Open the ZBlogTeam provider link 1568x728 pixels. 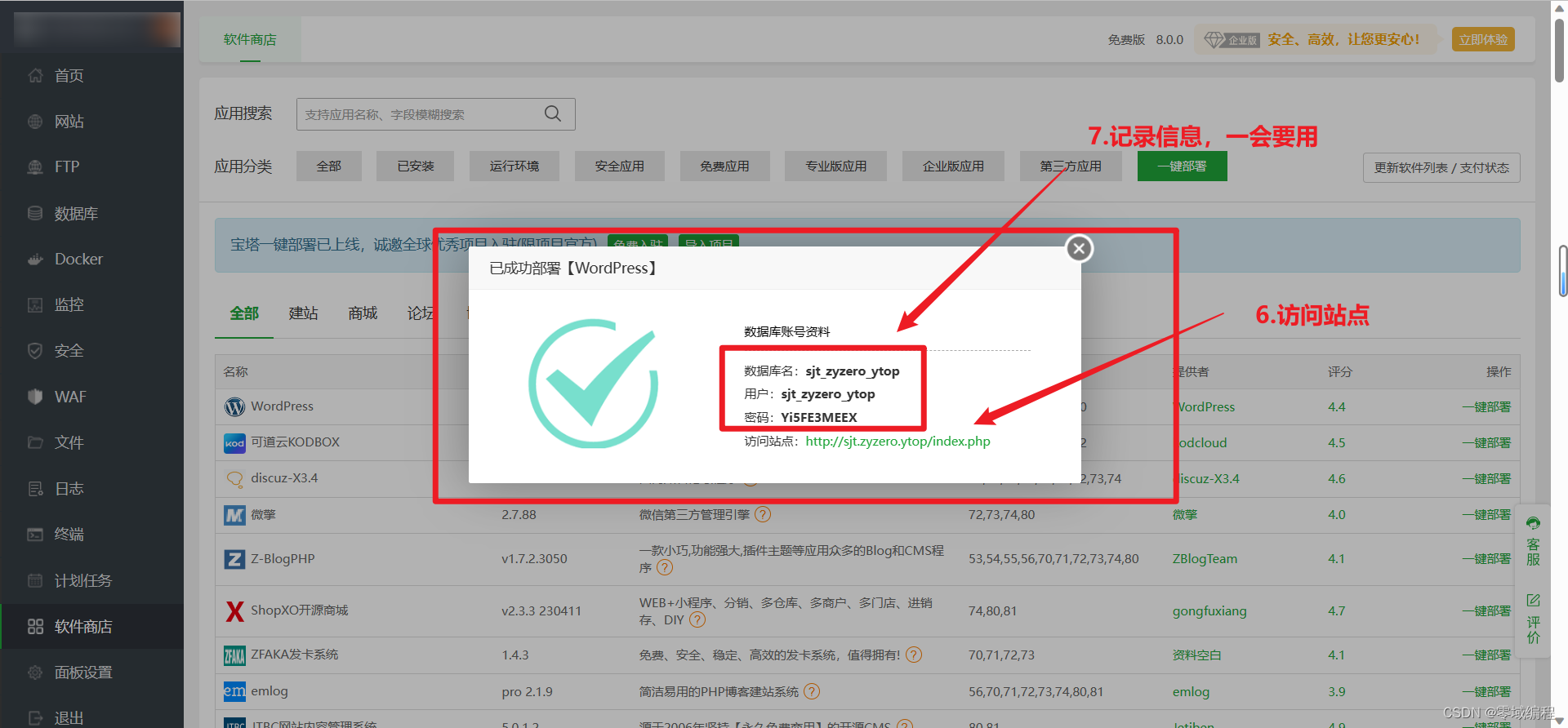[1205, 559]
